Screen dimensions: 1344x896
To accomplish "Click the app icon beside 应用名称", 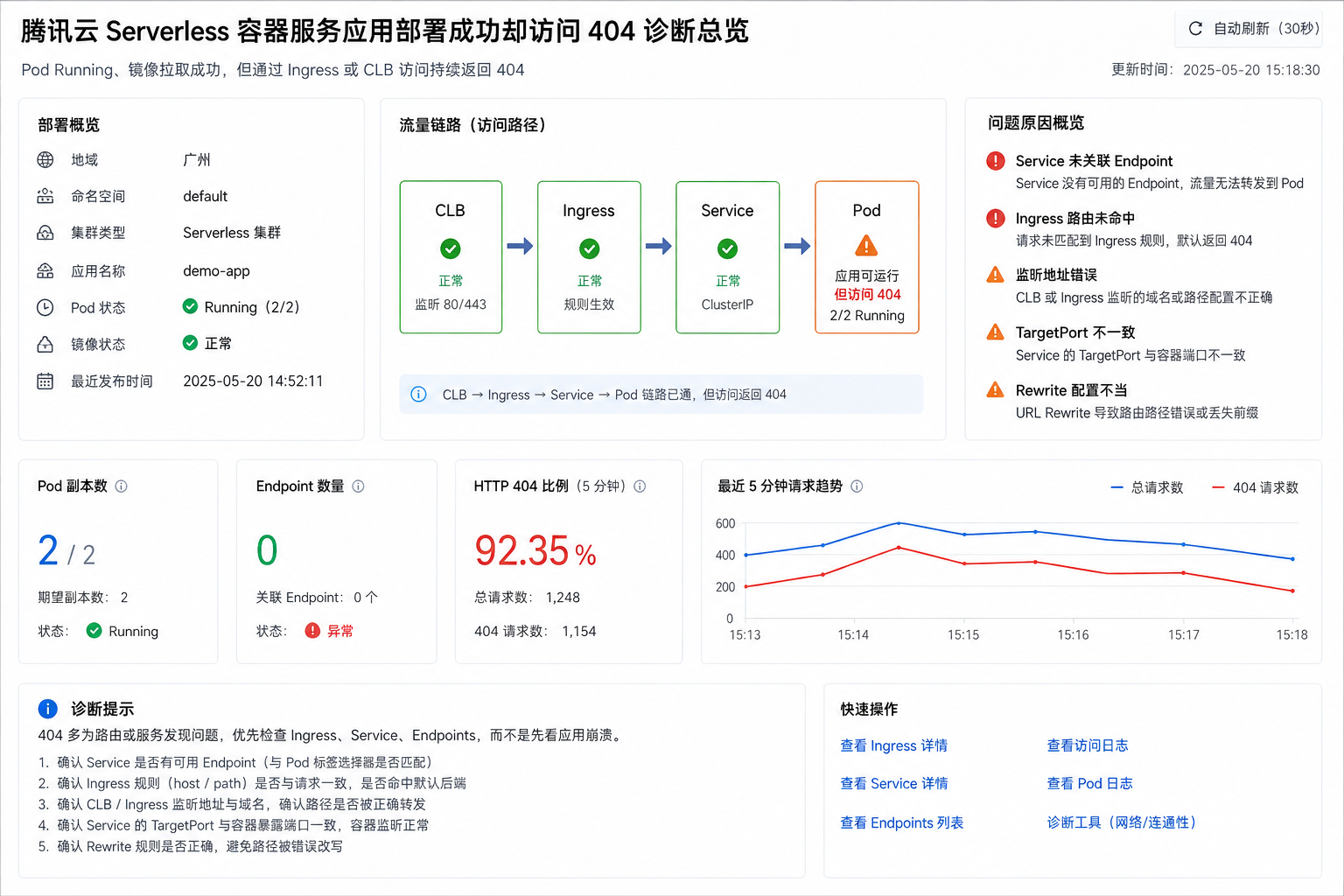I will click(45, 271).
